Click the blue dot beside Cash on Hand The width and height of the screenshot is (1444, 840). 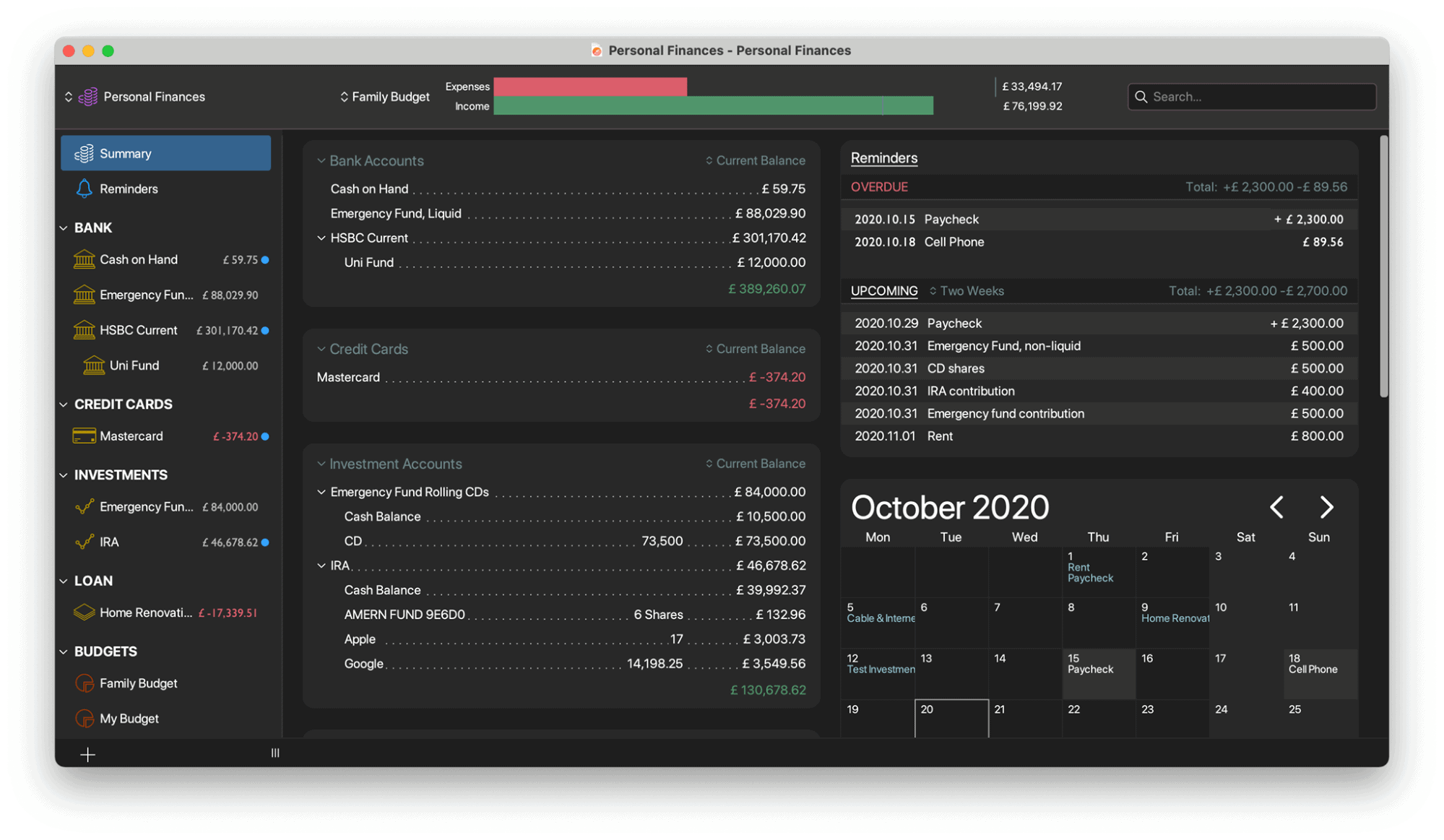[x=265, y=260]
